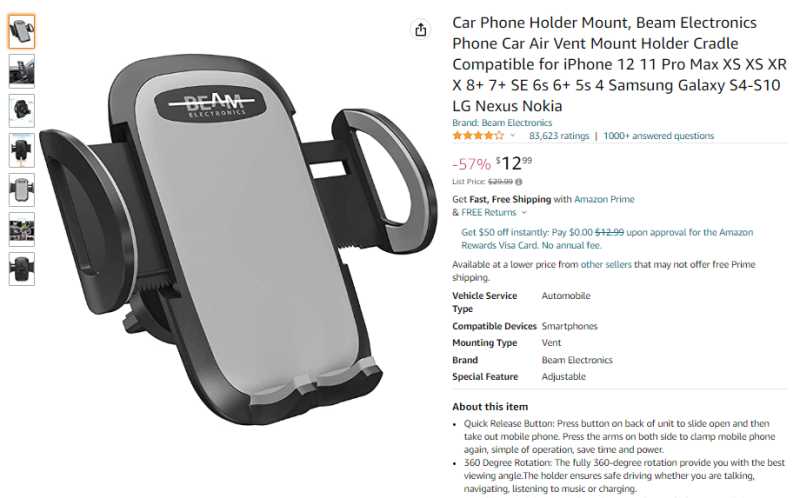Viewport: 800px width, 498px height.
Task: Click the Amazon Prime link
Action: click(604, 200)
